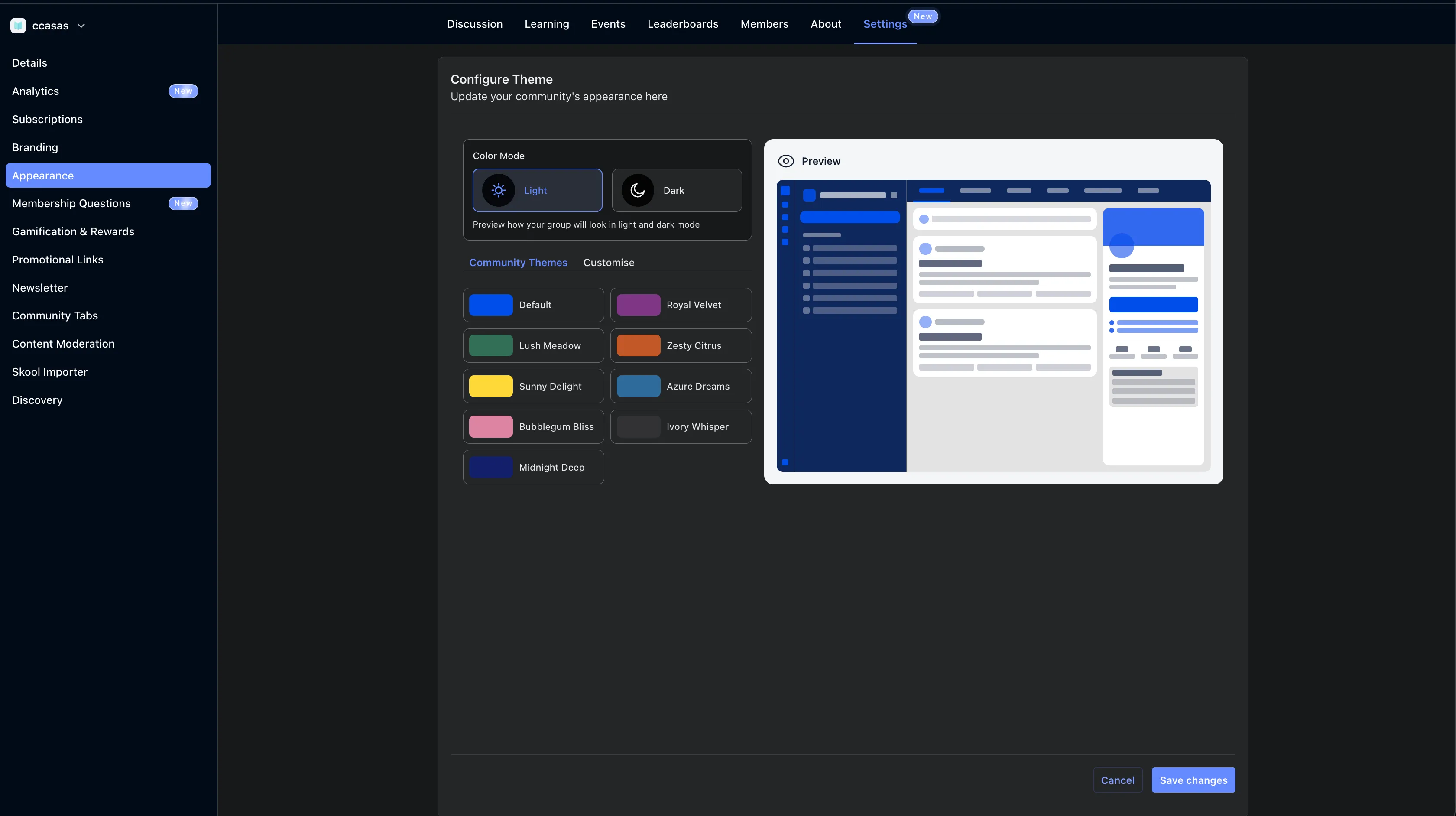Open Community Tabs settings

click(x=108, y=315)
